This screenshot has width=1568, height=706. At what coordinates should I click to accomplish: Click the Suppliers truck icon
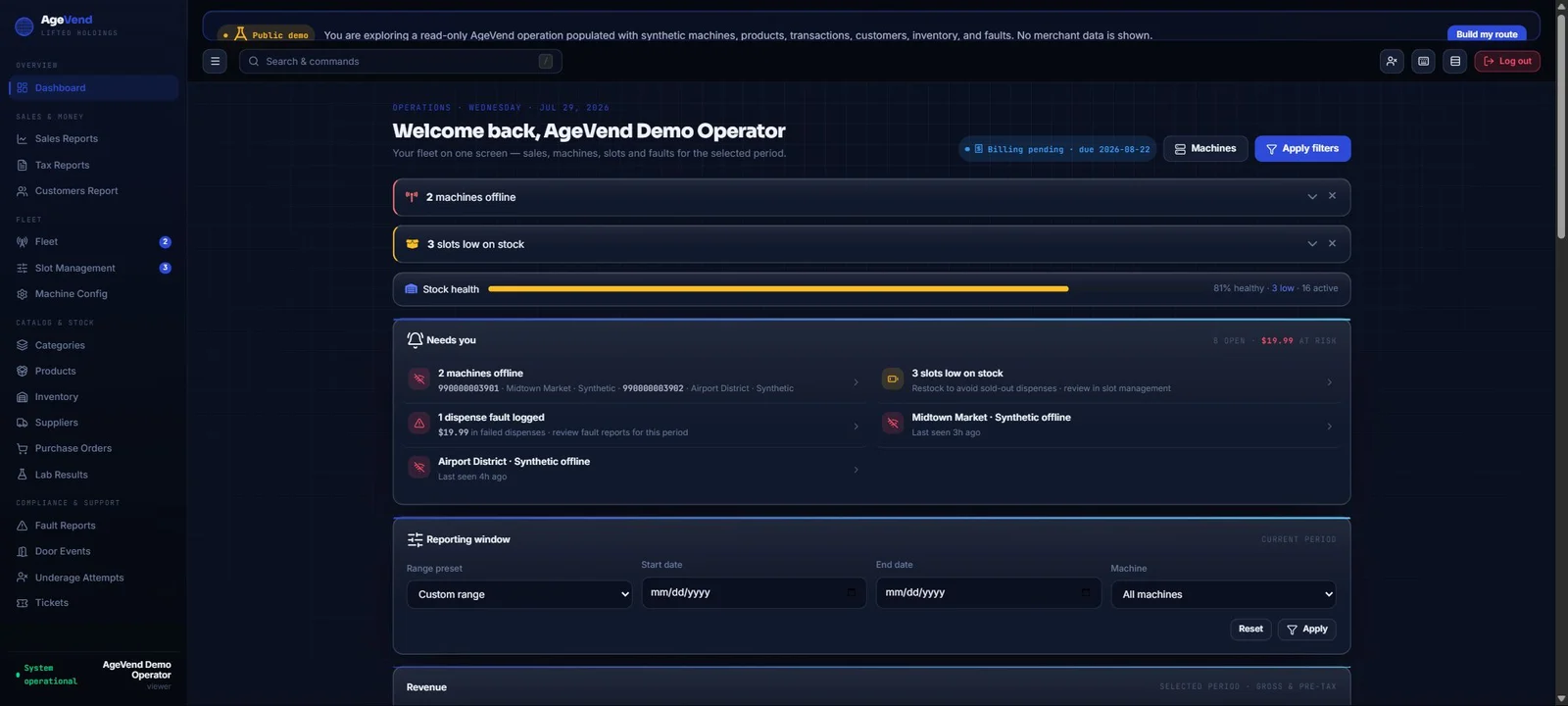click(23, 423)
